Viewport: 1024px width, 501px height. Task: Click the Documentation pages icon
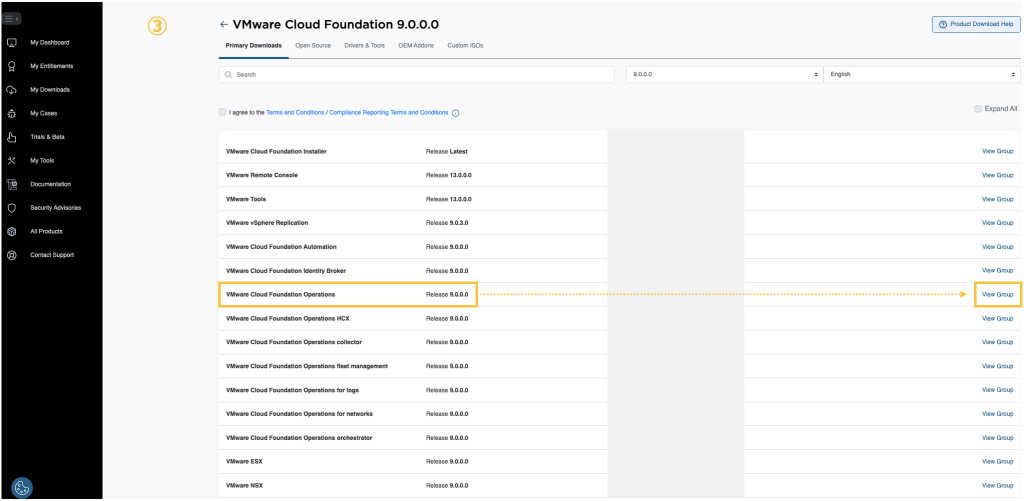tap(11, 184)
